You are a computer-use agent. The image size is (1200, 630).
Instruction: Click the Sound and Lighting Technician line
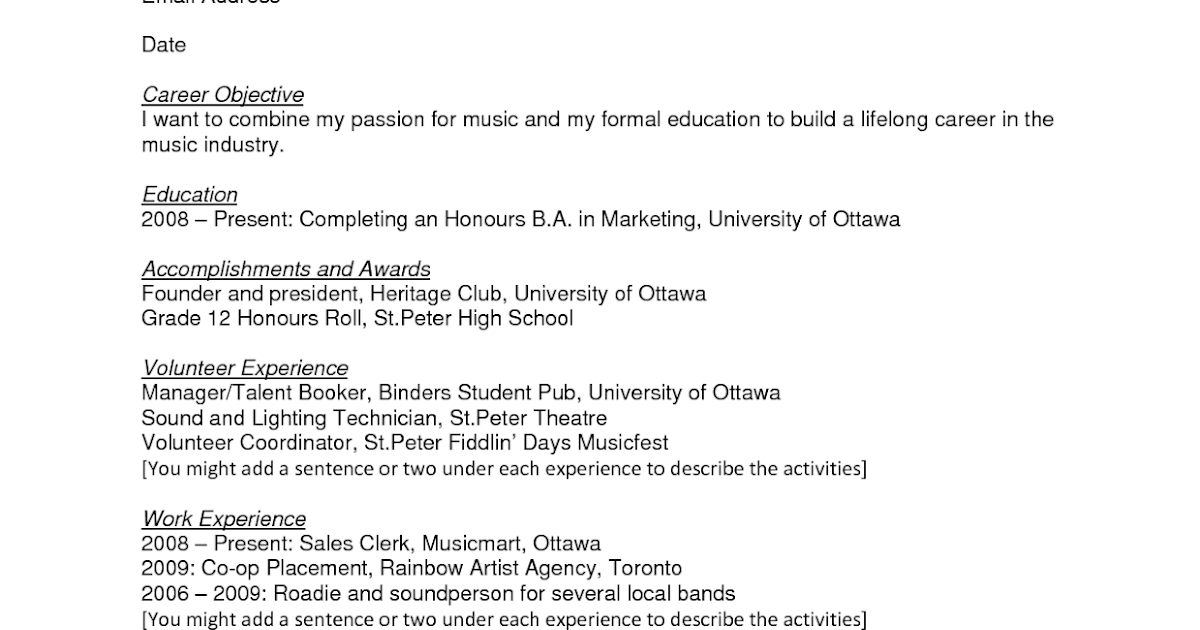click(374, 418)
